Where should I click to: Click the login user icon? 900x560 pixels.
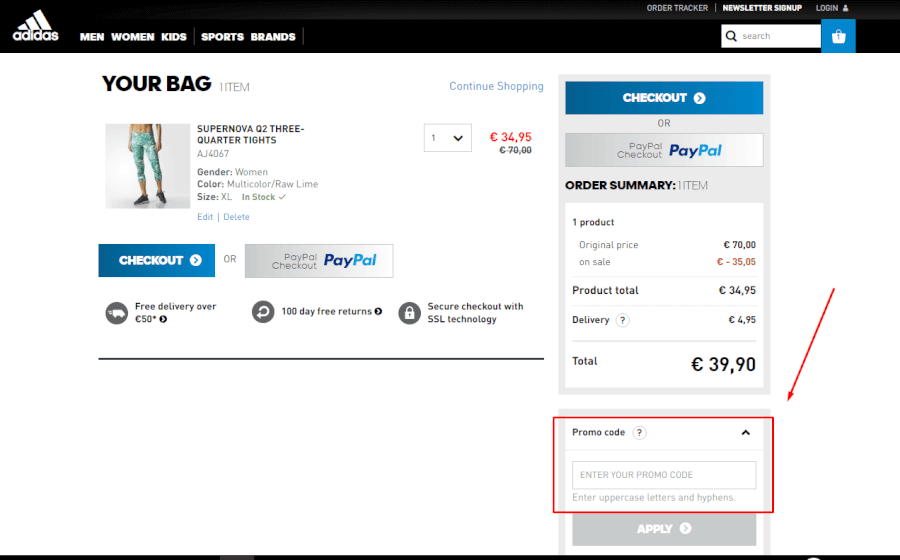[845, 8]
